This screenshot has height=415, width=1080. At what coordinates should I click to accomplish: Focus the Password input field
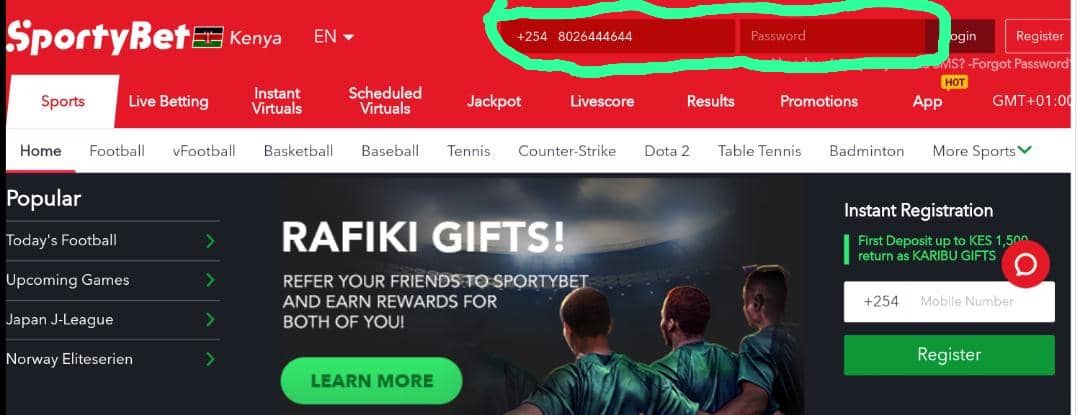(832, 36)
